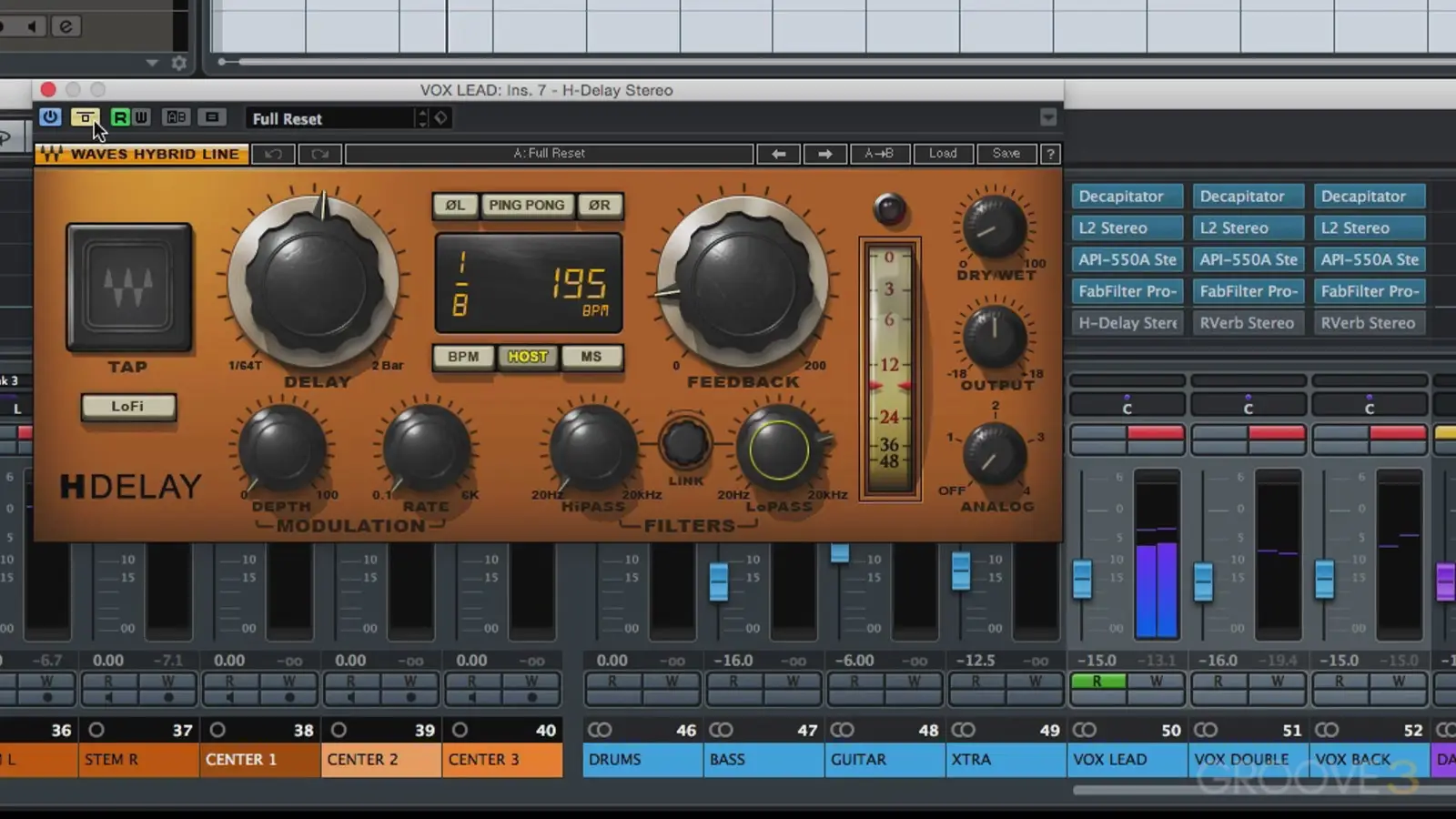Select MS delay time mode
This screenshot has height=819, width=1456.
pyautogui.click(x=591, y=357)
